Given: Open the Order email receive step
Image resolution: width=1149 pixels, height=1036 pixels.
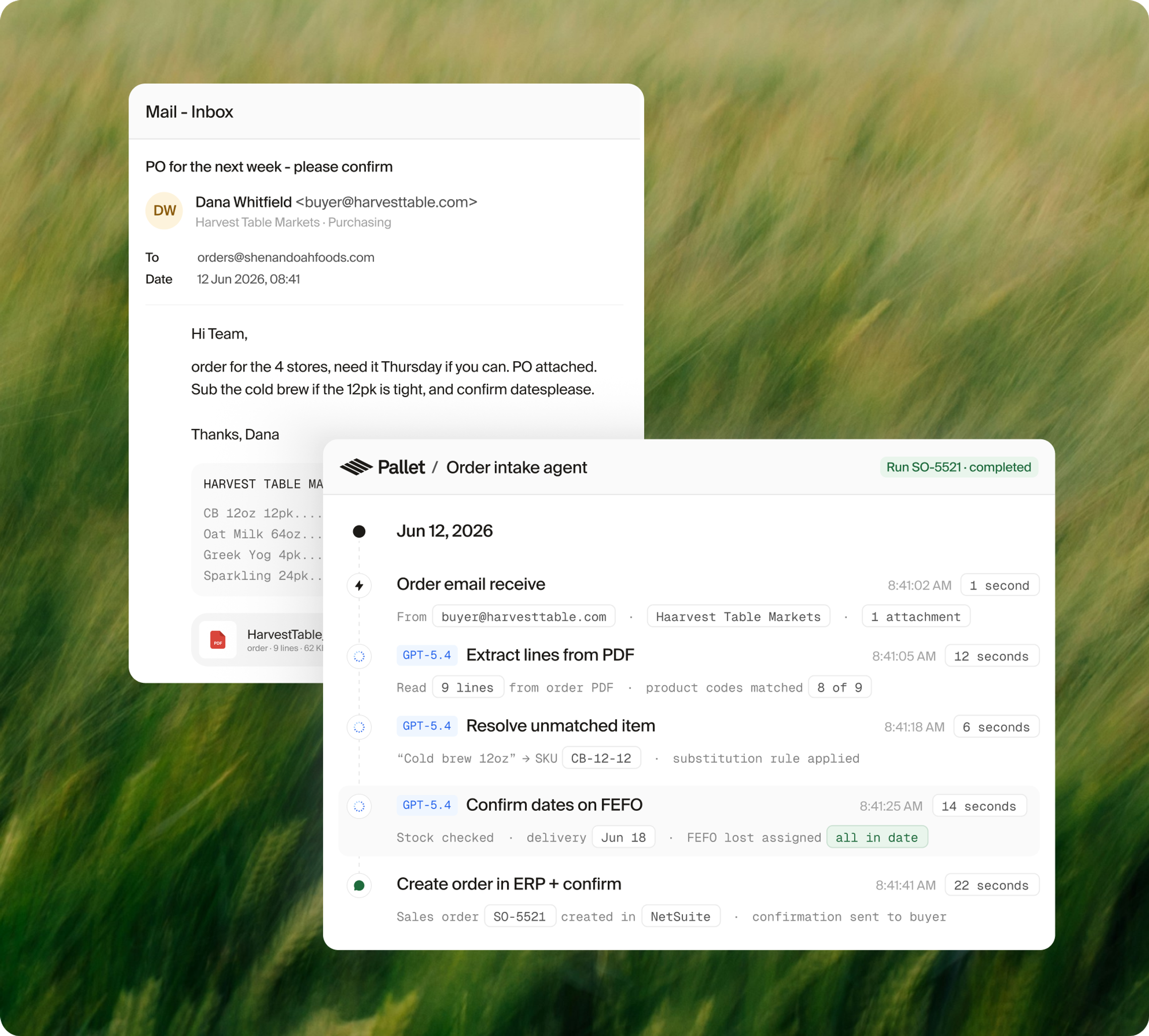Looking at the screenshot, I should [x=471, y=584].
